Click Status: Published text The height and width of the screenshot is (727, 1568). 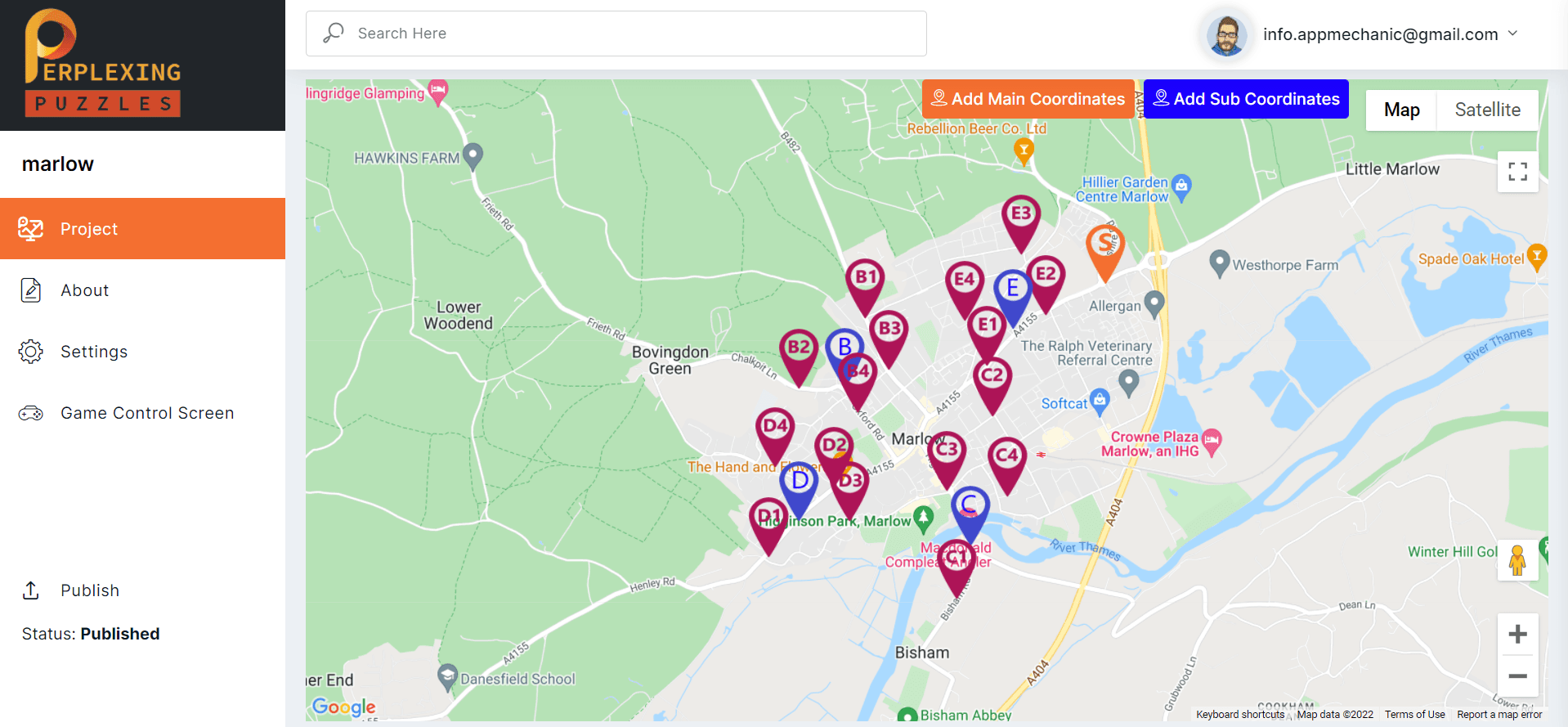pos(91,634)
